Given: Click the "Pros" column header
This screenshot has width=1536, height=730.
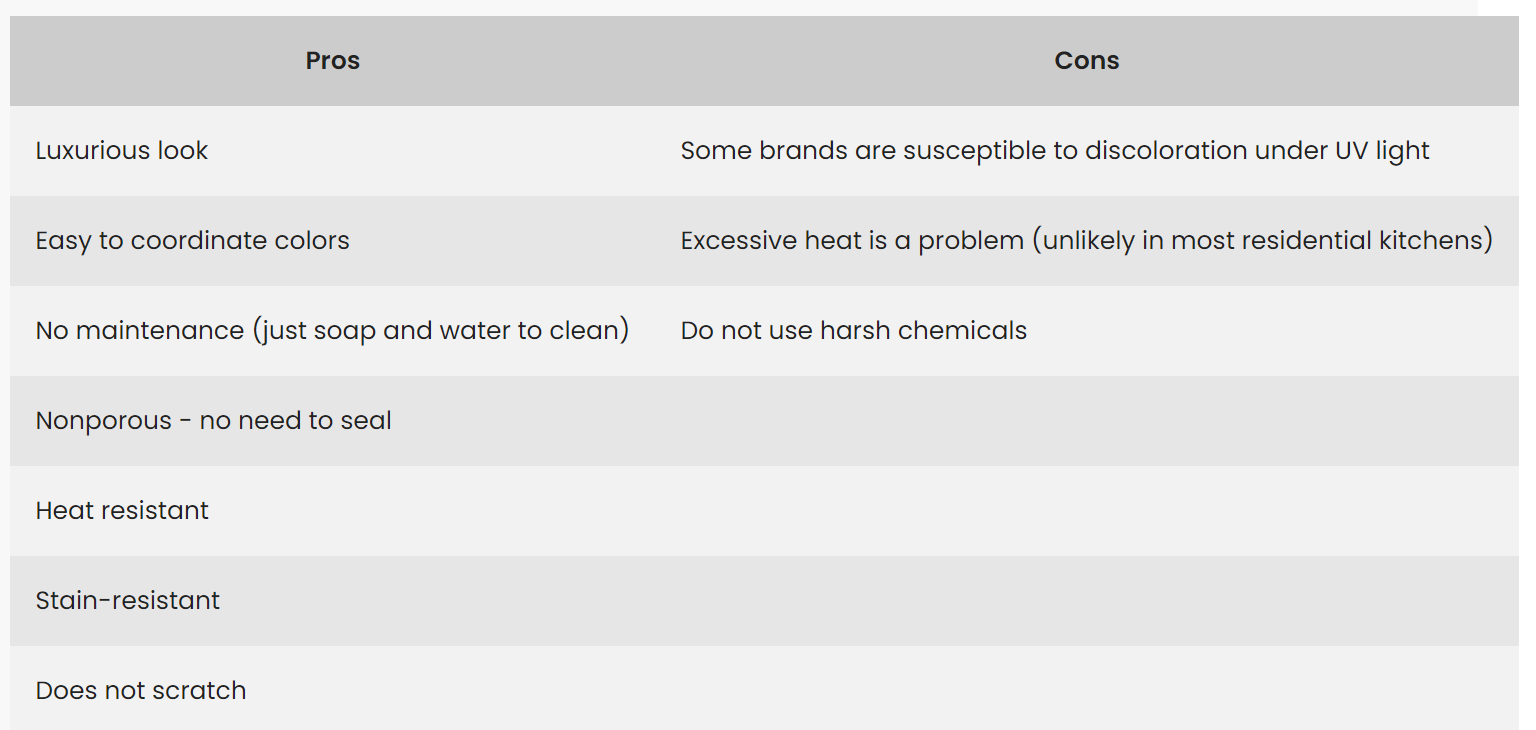Looking at the screenshot, I should [x=332, y=61].
